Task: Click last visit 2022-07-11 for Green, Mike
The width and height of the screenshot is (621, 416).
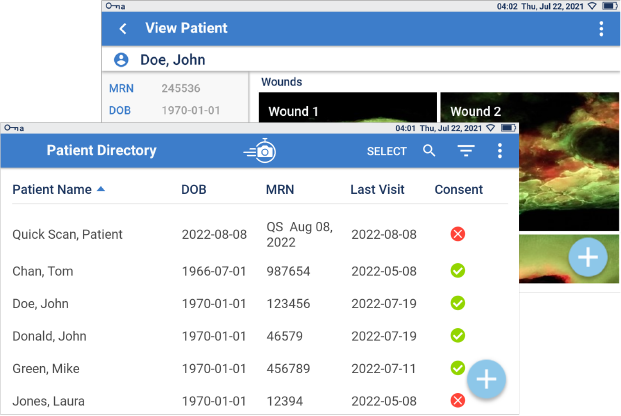Action: point(383,368)
